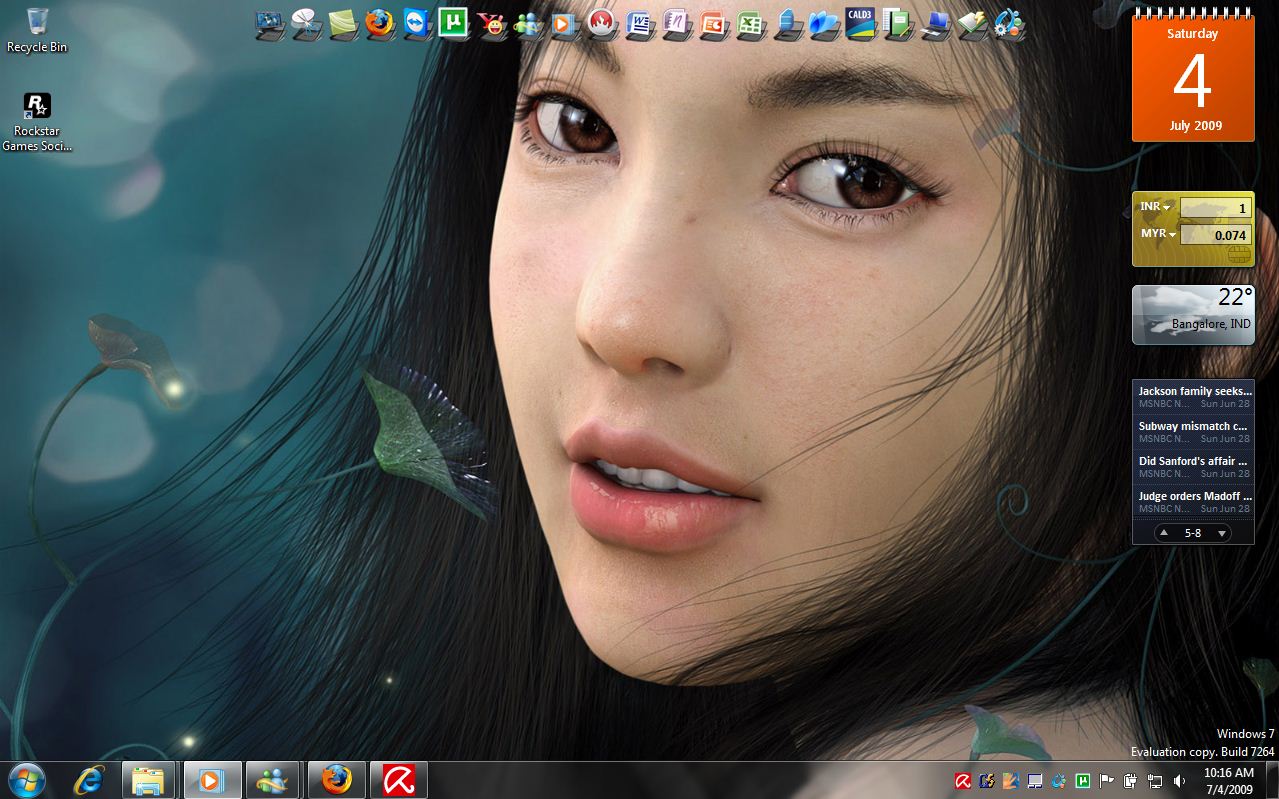The height and width of the screenshot is (799, 1279).
Task: Open the Recycle Bin desktop icon
Action: pos(37,30)
